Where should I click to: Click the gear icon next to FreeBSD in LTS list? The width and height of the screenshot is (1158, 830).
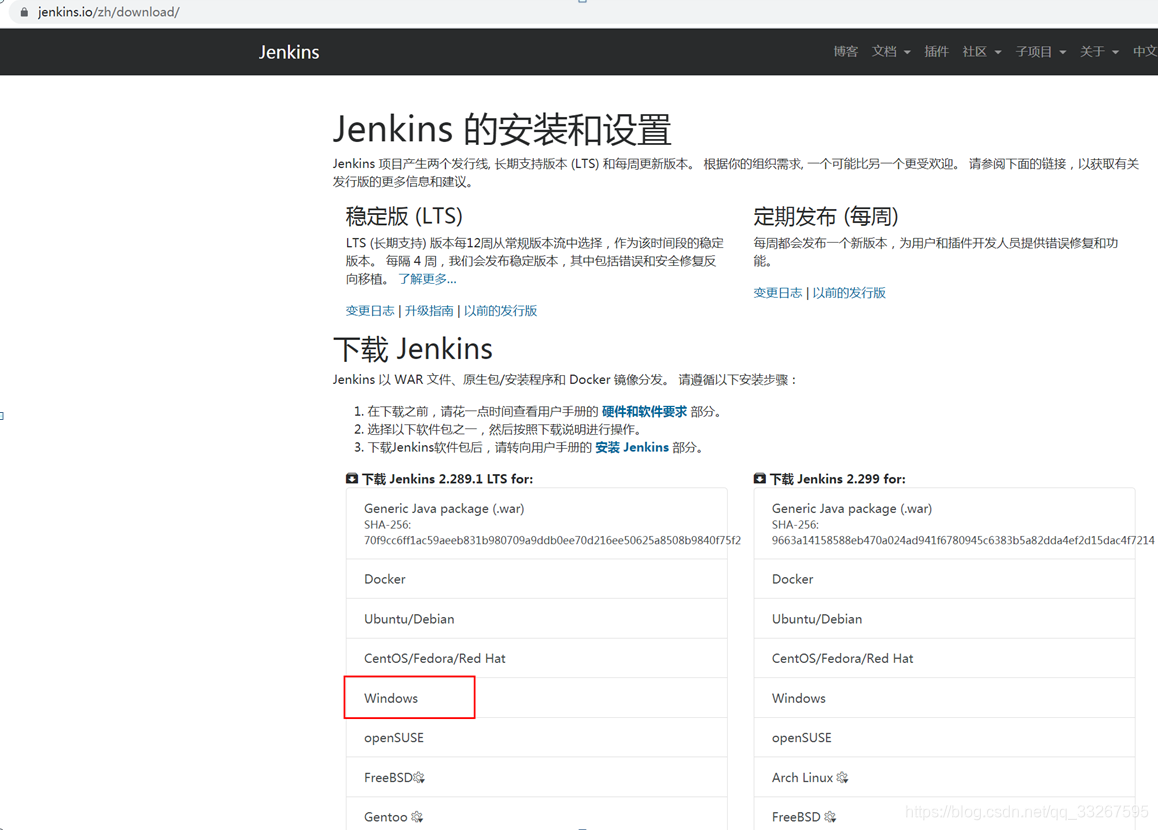(419, 778)
